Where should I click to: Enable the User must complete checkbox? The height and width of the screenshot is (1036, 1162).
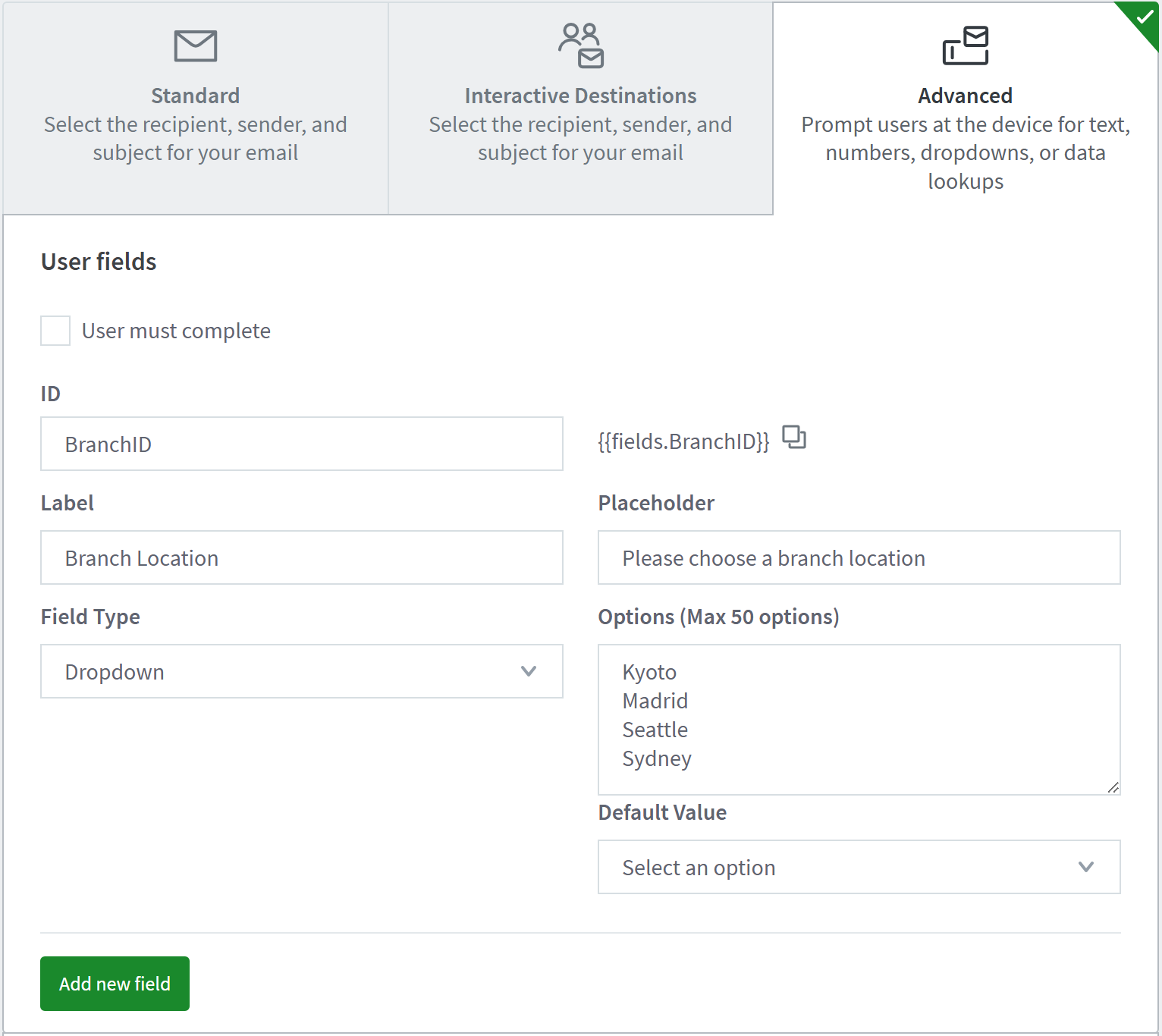click(x=55, y=331)
